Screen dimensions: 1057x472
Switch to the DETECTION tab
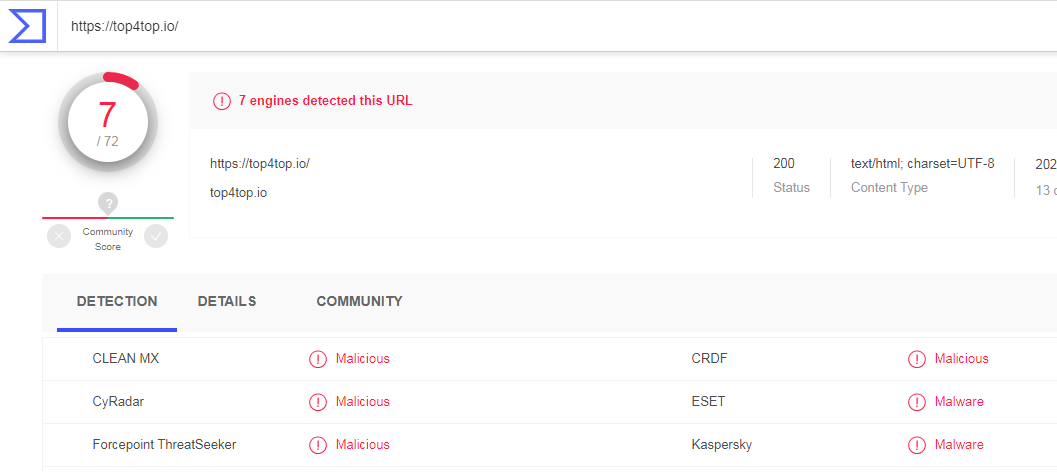117,301
